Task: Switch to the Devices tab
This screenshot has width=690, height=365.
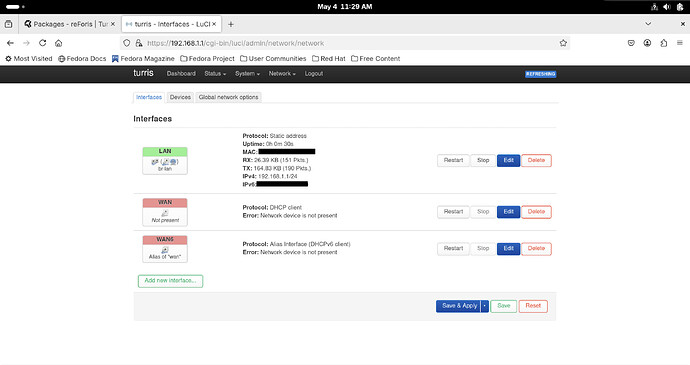Action: tap(180, 97)
